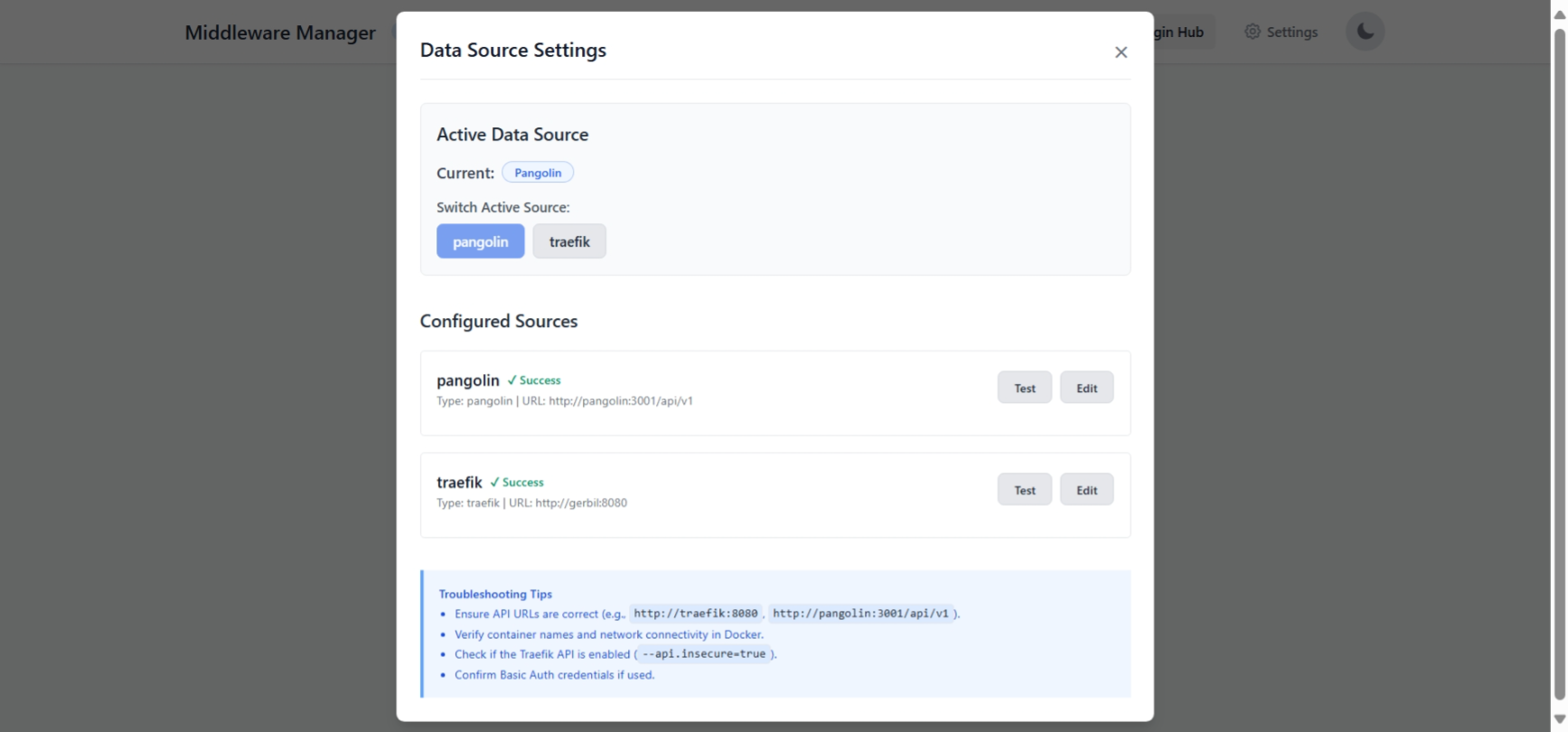Click the Middleware Manager title

tap(280, 33)
